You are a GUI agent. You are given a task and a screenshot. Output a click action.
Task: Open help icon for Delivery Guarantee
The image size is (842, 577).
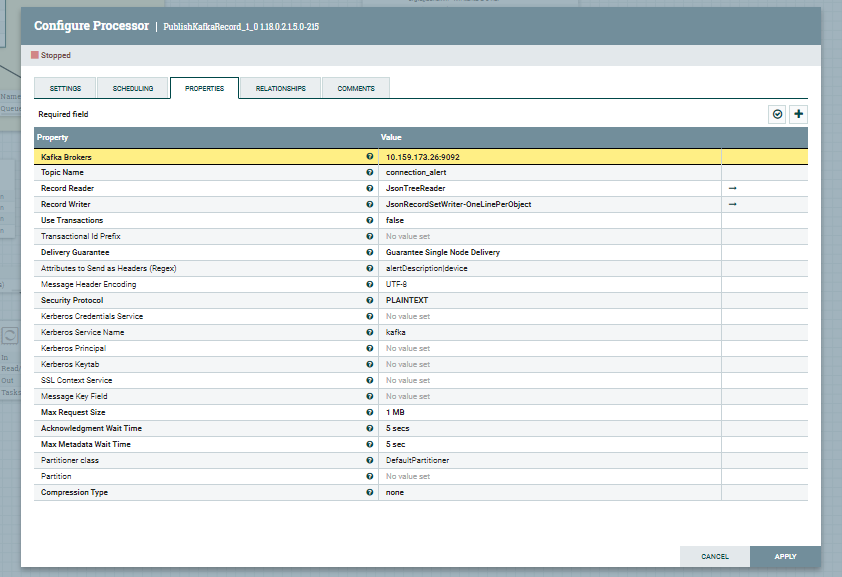[x=369, y=252]
